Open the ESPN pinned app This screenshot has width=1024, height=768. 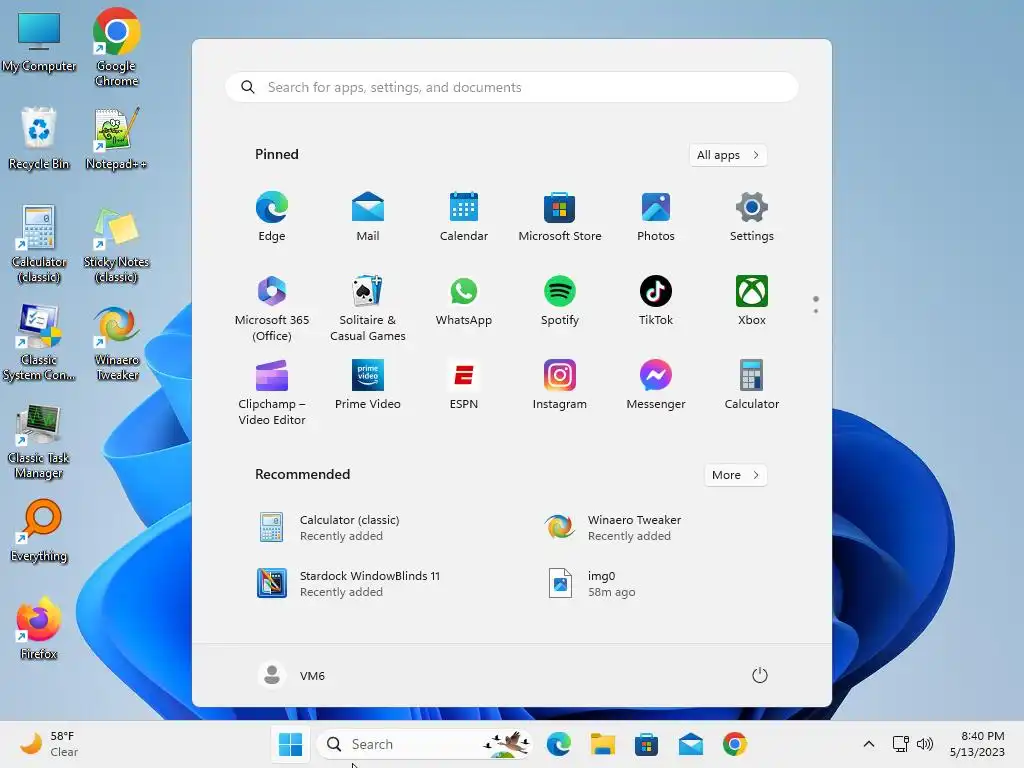coord(464,385)
